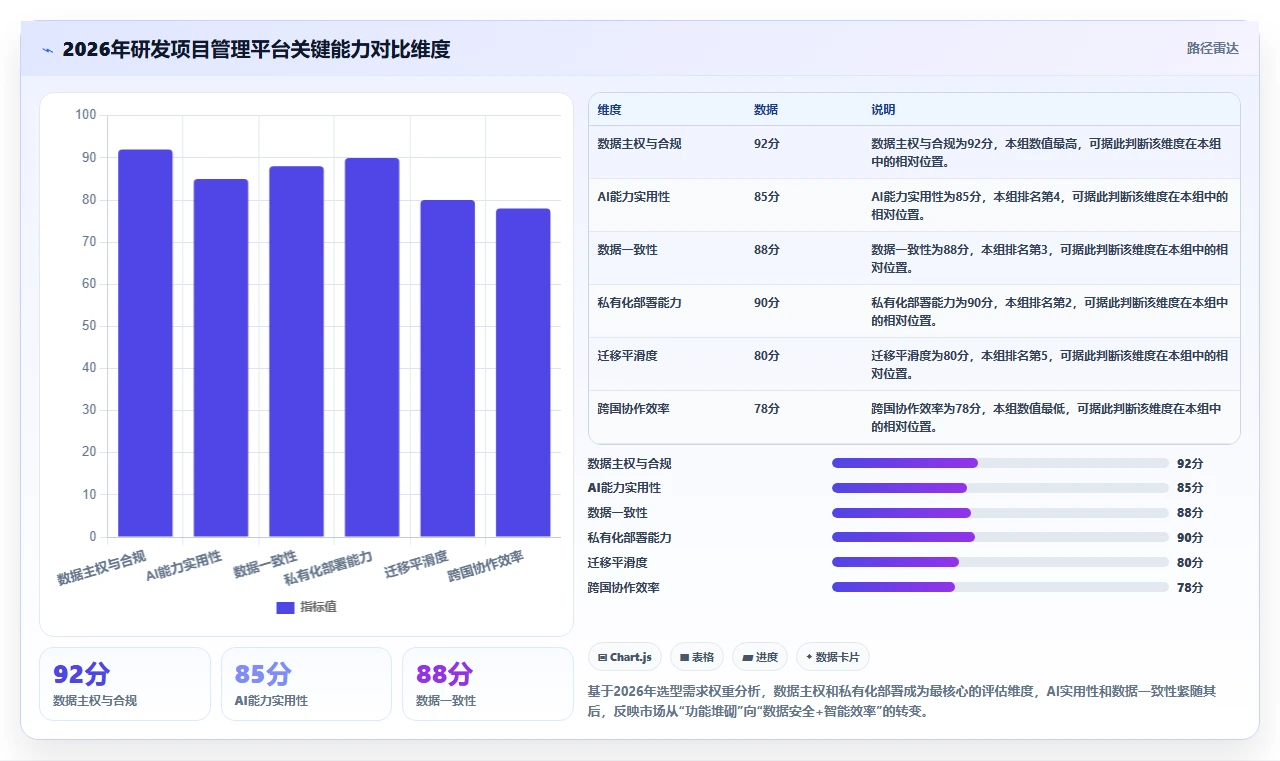The height and width of the screenshot is (761, 1280).
Task: Click the description mentioning 本组数值最高
Action: pos(1047,153)
